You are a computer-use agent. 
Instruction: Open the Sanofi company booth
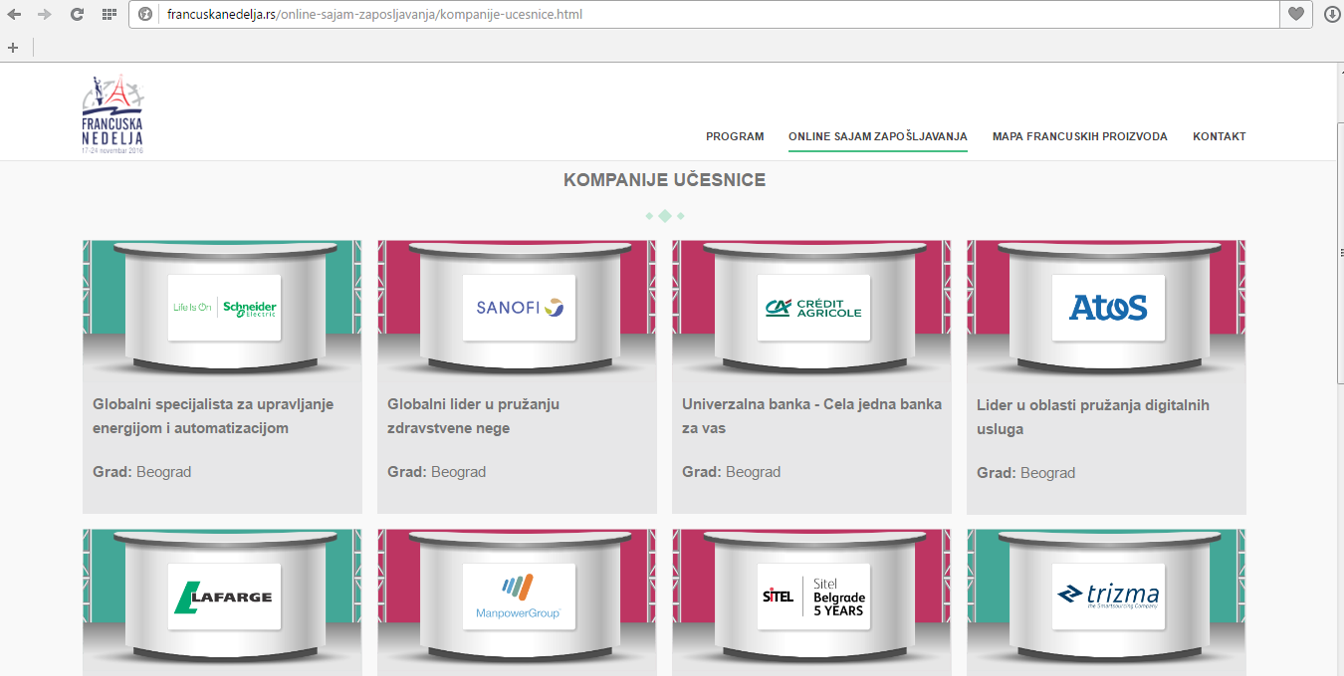pos(519,308)
